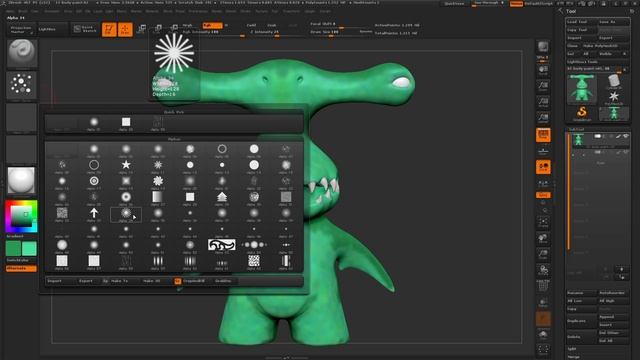Screen dimensions: 640x360
Task: Select the Rotate mode icon in top shelf
Action: click(x=174, y=29)
